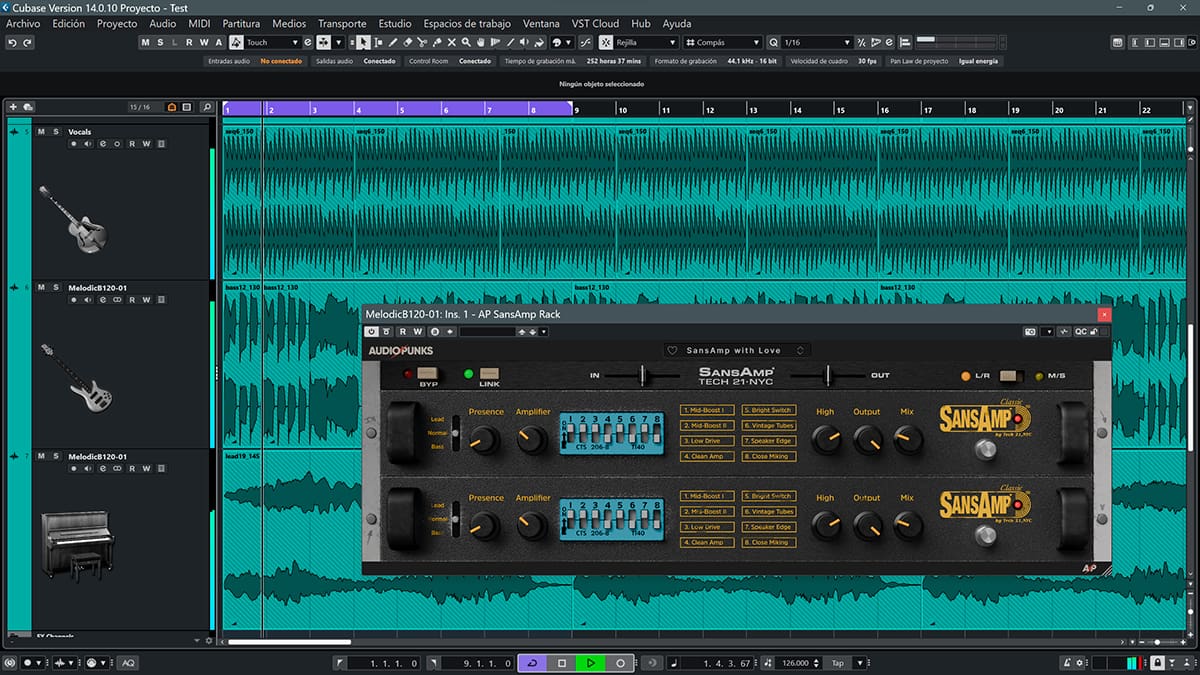Open the Transporte menu
This screenshot has width=1200, height=675.
(x=342, y=23)
